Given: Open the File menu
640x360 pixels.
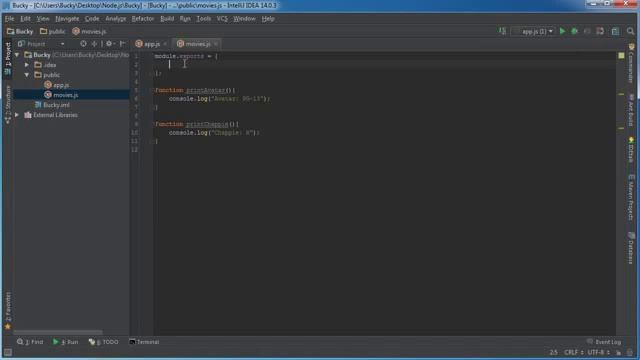Looking at the screenshot, I should coord(9,19).
